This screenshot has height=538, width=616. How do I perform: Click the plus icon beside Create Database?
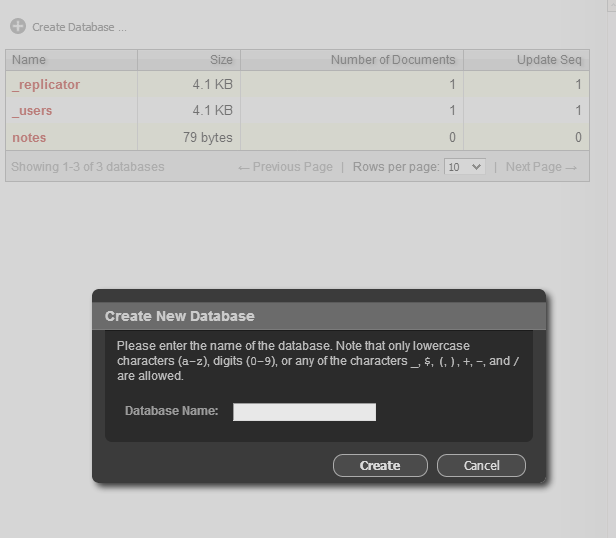point(18,26)
